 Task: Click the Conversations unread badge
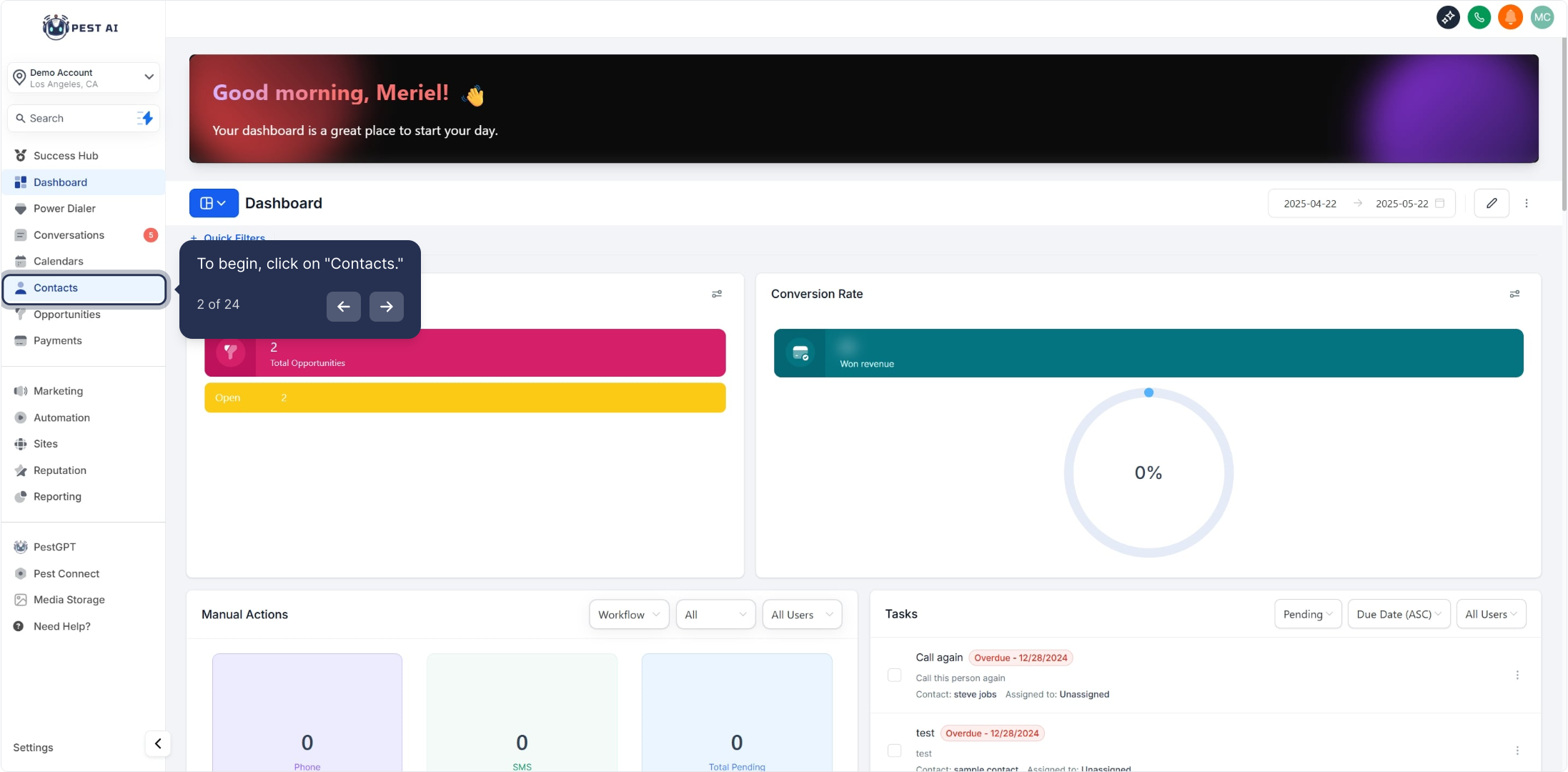point(151,235)
